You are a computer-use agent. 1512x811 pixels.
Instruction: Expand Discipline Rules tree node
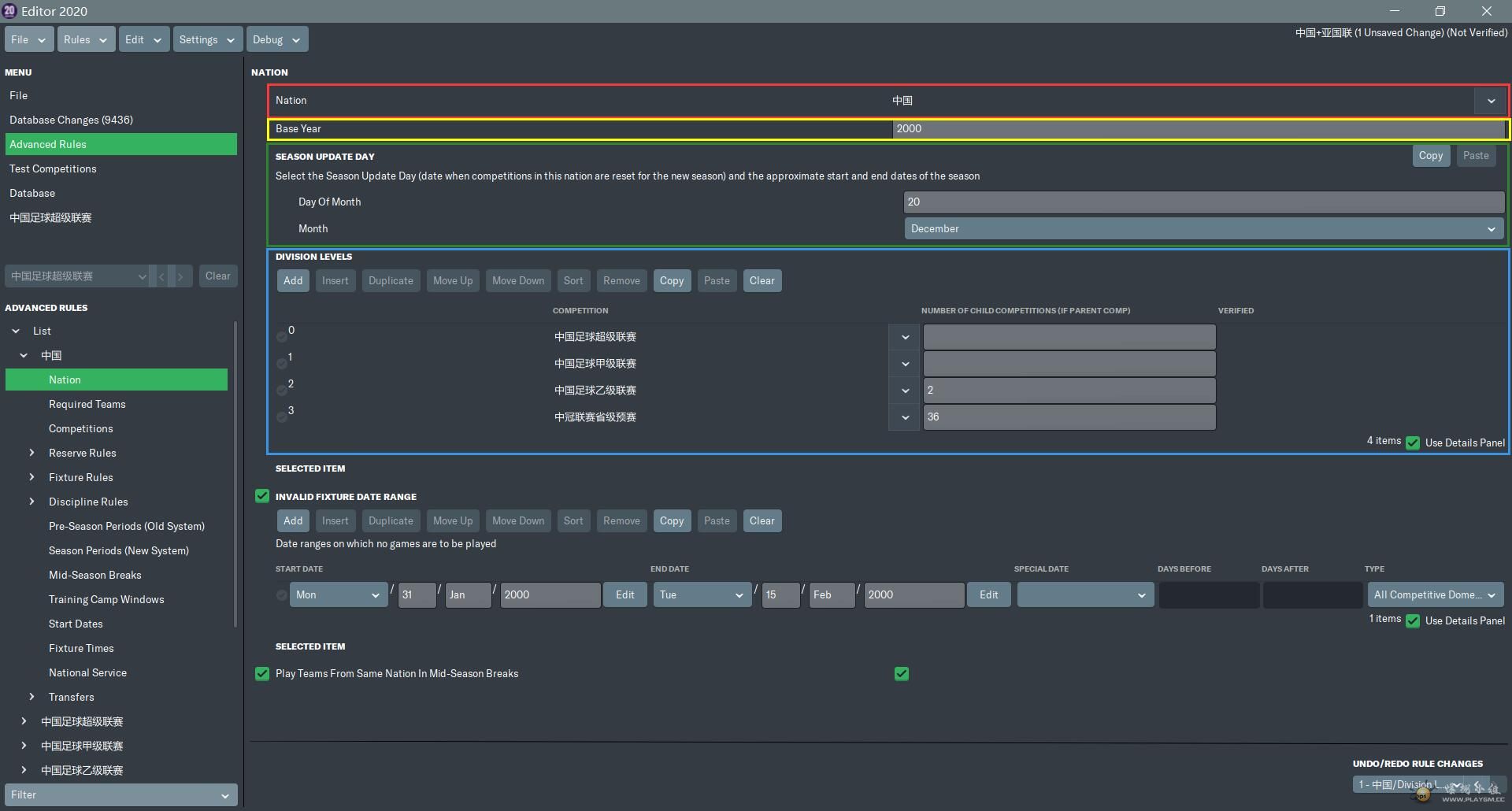(31, 502)
